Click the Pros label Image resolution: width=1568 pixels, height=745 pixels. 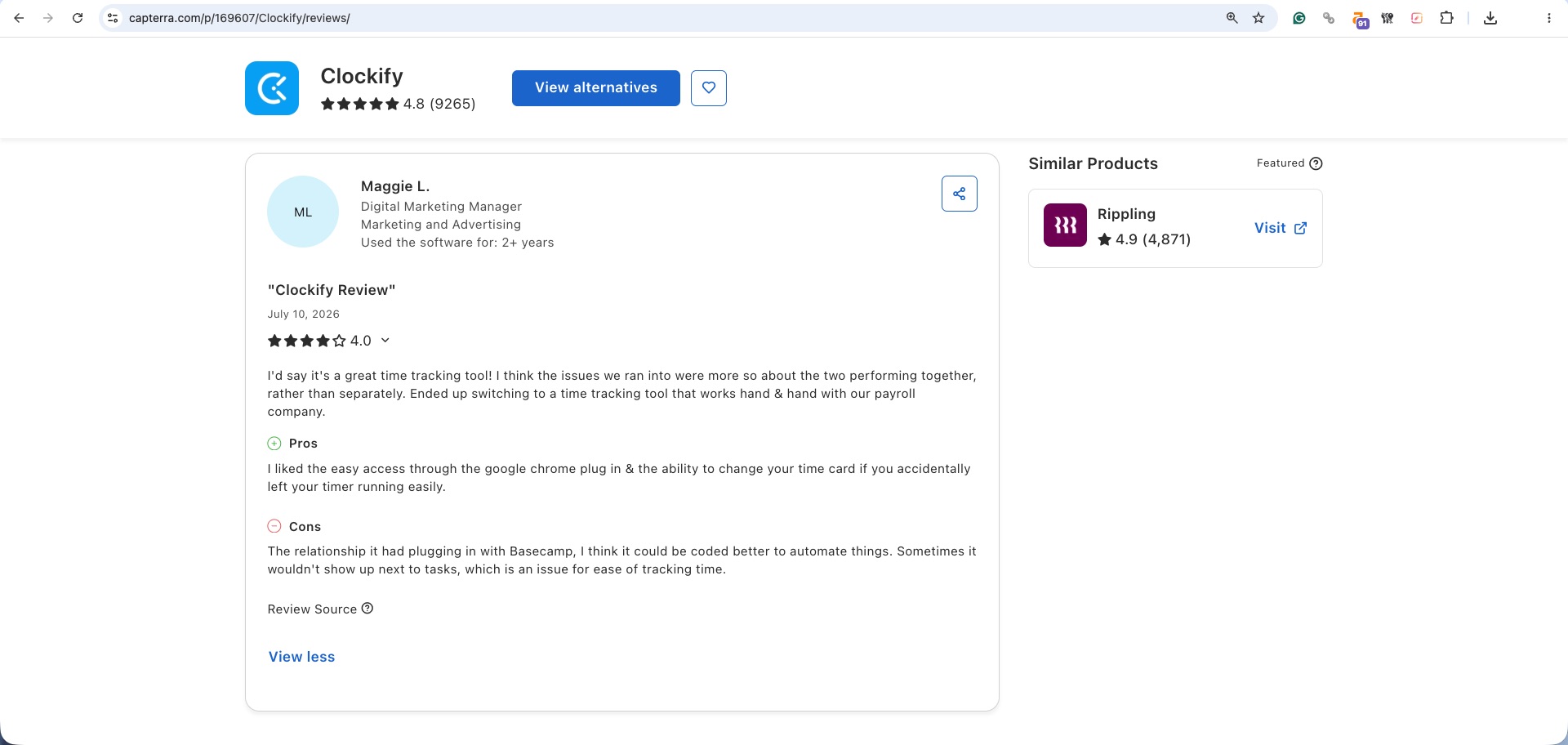point(303,444)
